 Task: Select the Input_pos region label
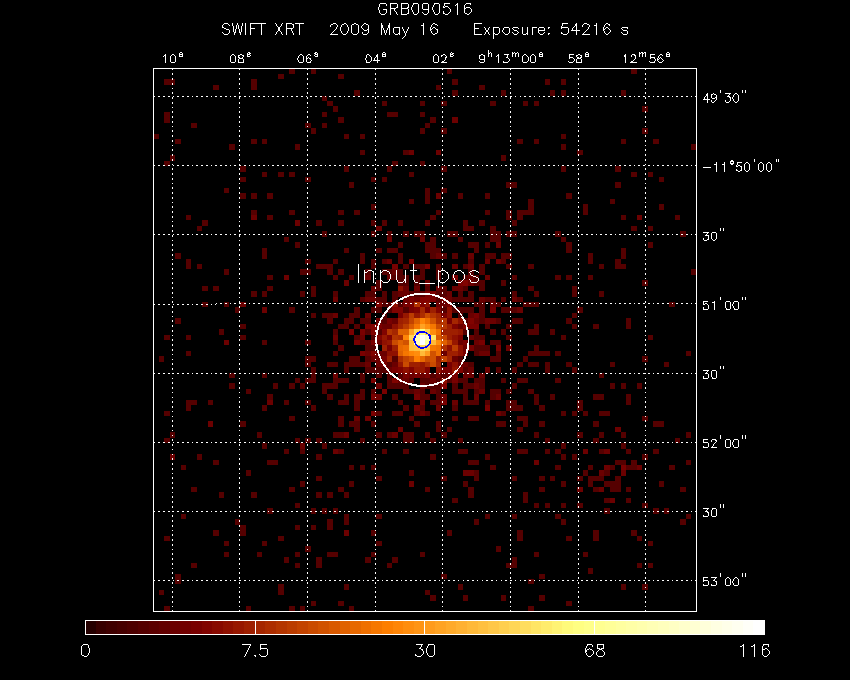pyautogui.click(x=418, y=276)
